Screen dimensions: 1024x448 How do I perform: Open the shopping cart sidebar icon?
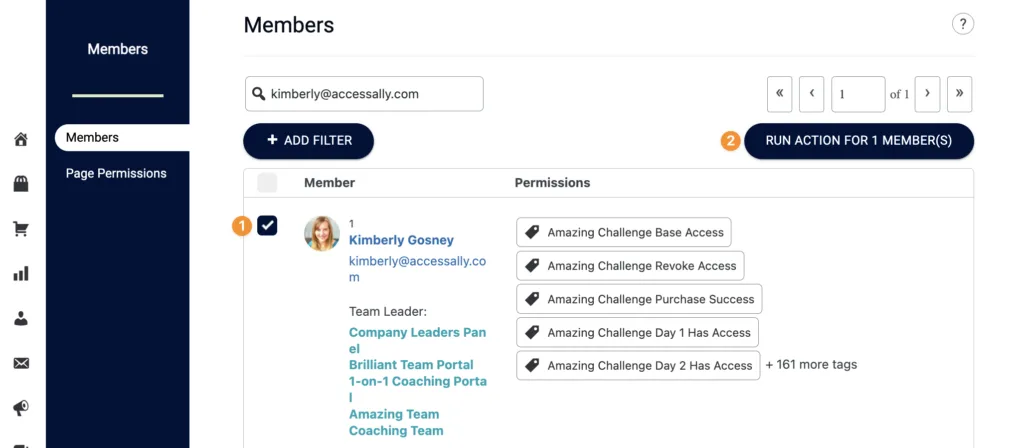[x=20, y=229]
